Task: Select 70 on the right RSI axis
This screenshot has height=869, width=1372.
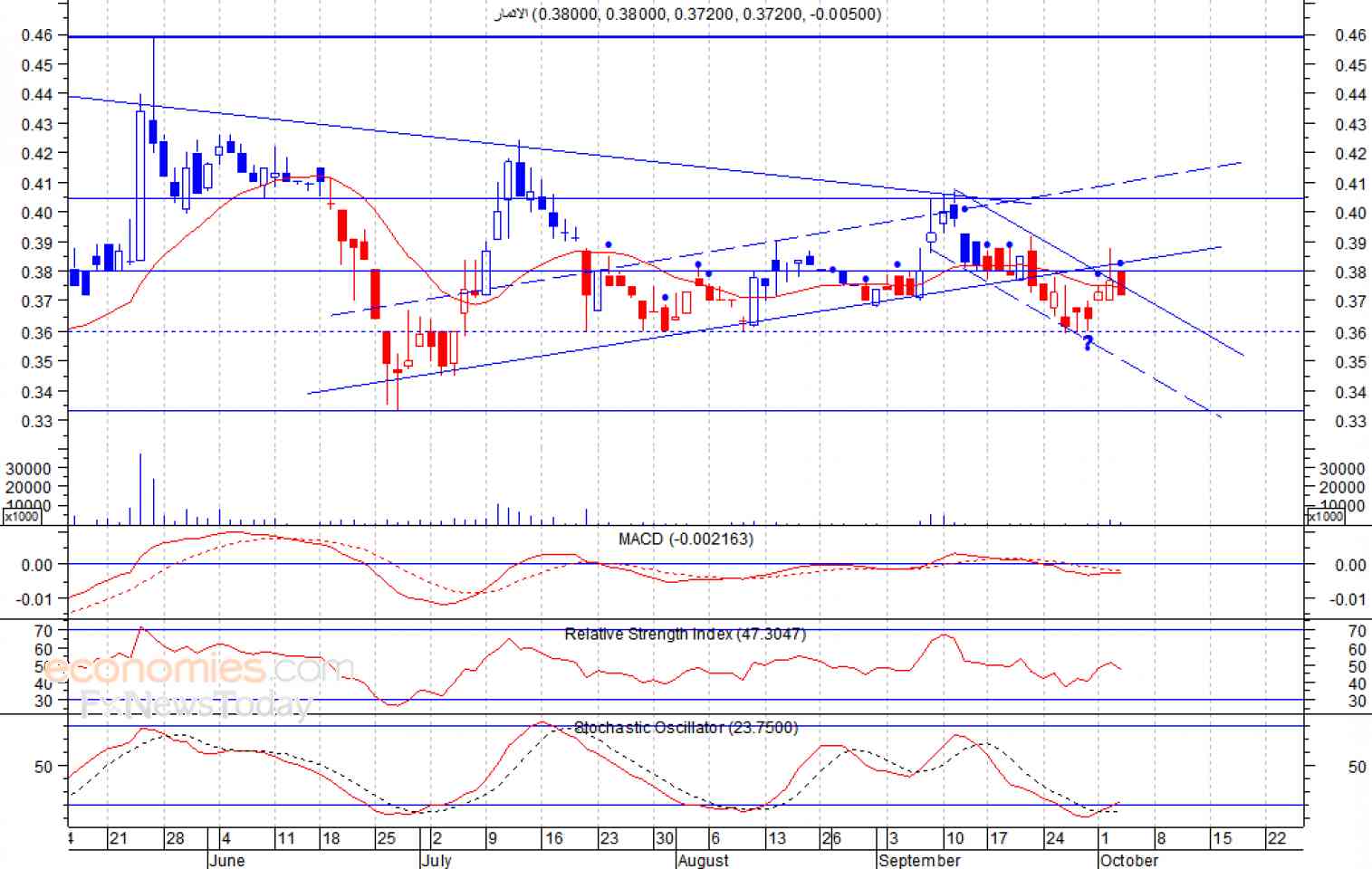Action: tap(1357, 631)
